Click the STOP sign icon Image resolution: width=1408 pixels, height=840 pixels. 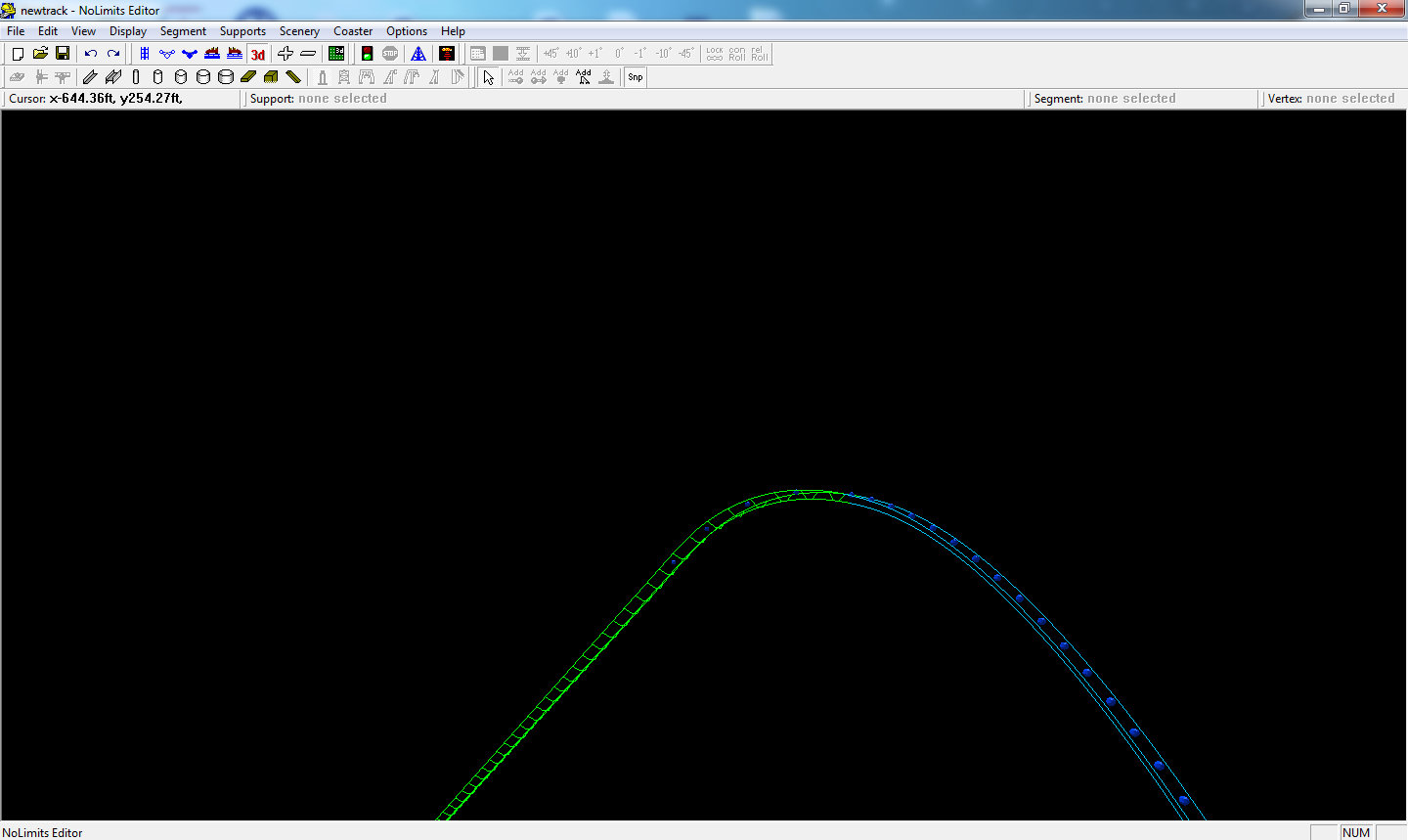390,54
